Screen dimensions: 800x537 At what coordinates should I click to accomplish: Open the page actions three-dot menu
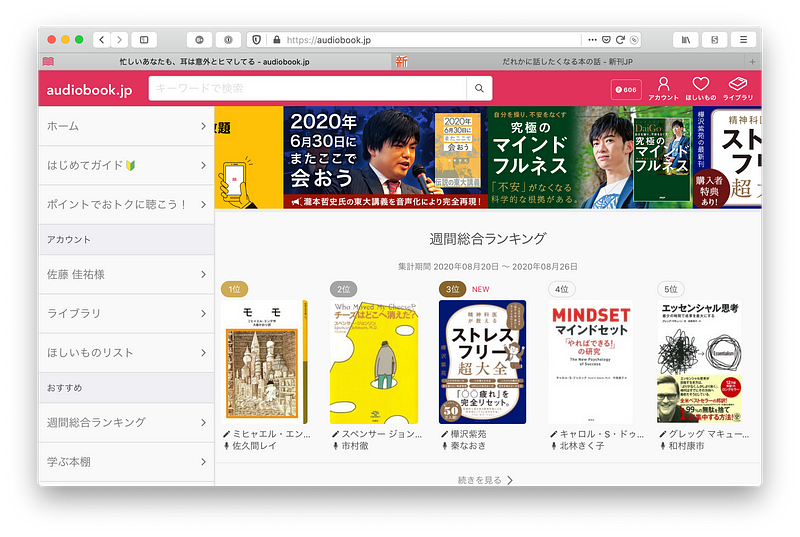(592, 40)
